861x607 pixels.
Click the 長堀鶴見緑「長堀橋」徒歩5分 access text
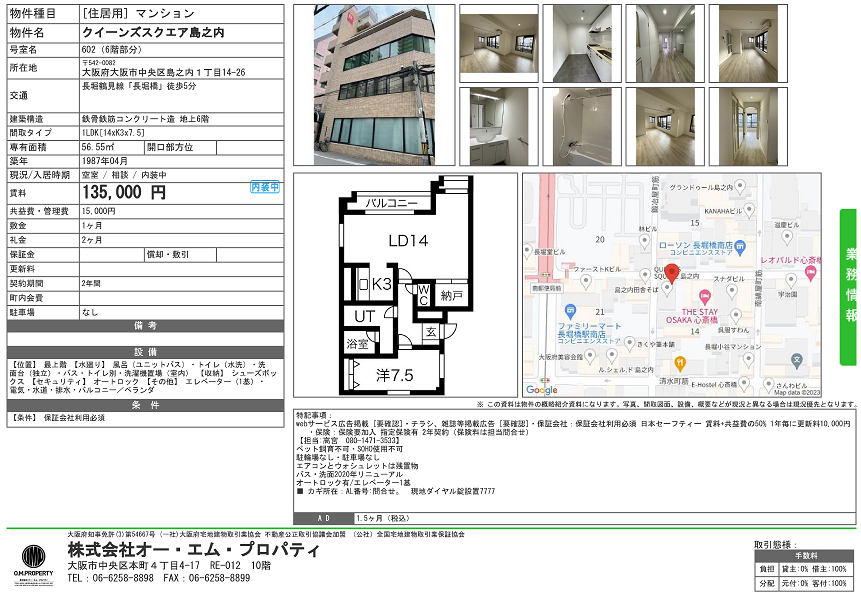(x=139, y=86)
